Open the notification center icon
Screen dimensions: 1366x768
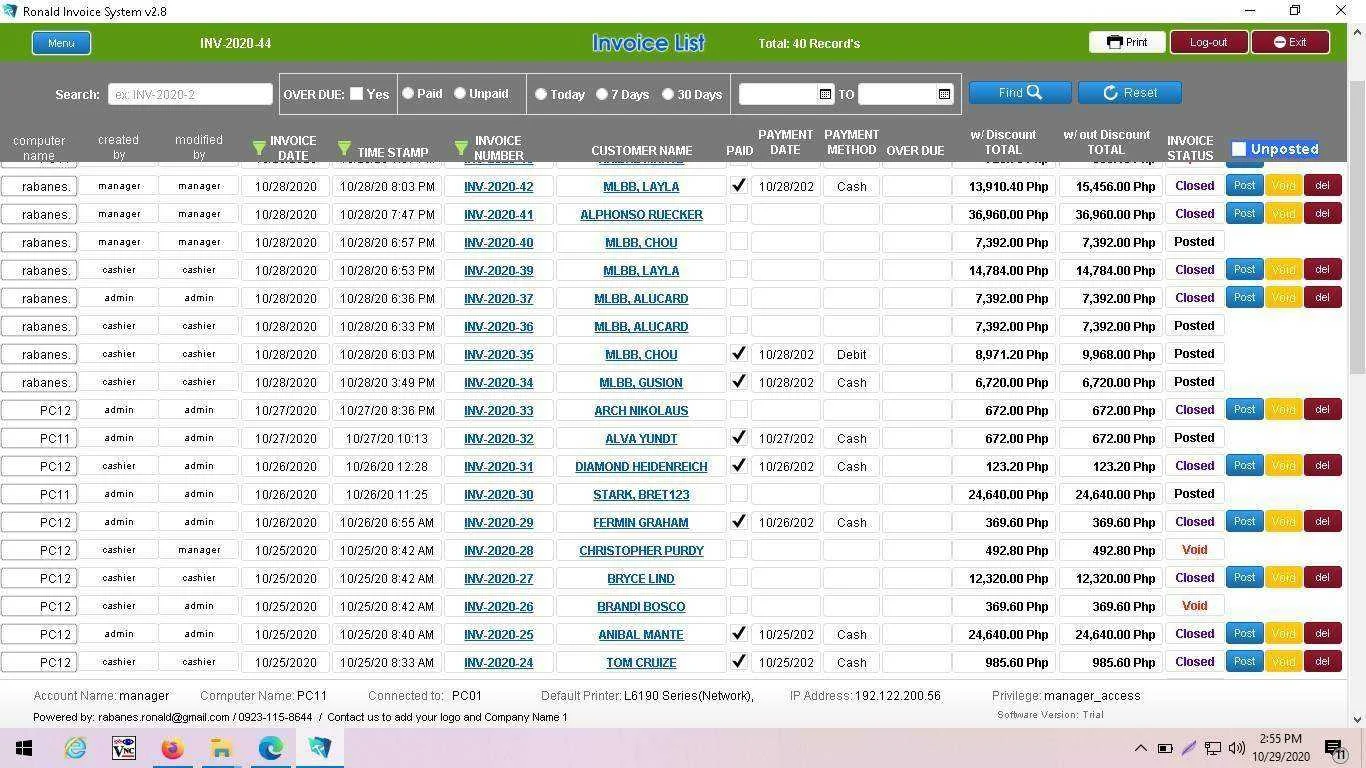pyautogui.click(x=1334, y=748)
